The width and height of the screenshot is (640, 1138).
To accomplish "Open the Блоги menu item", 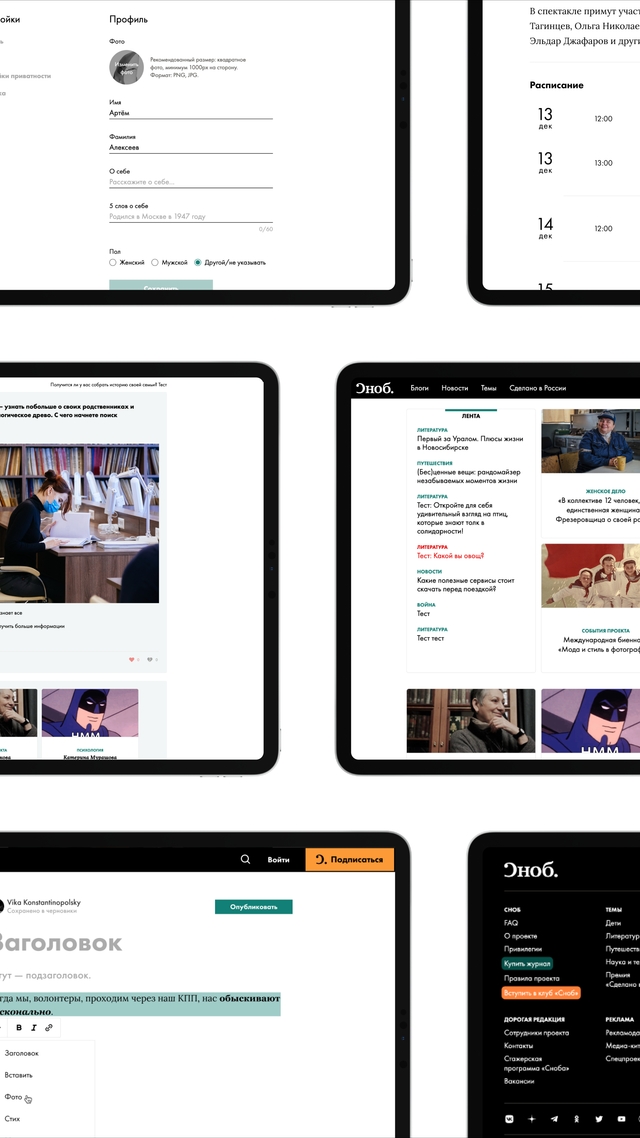I will point(419,388).
